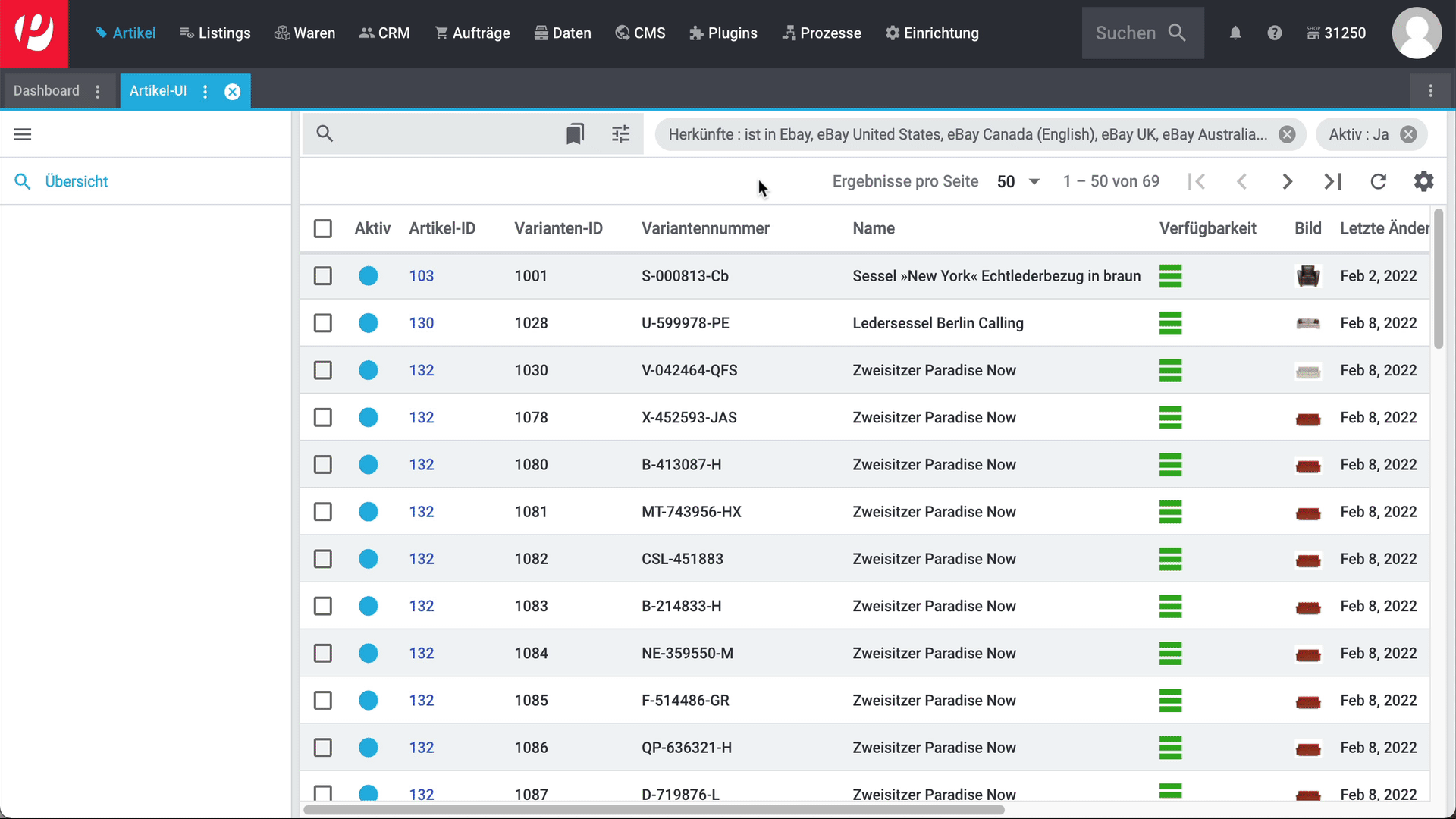Open Dashboard tab three-dot menu
The height and width of the screenshot is (819, 1456).
point(98,91)
